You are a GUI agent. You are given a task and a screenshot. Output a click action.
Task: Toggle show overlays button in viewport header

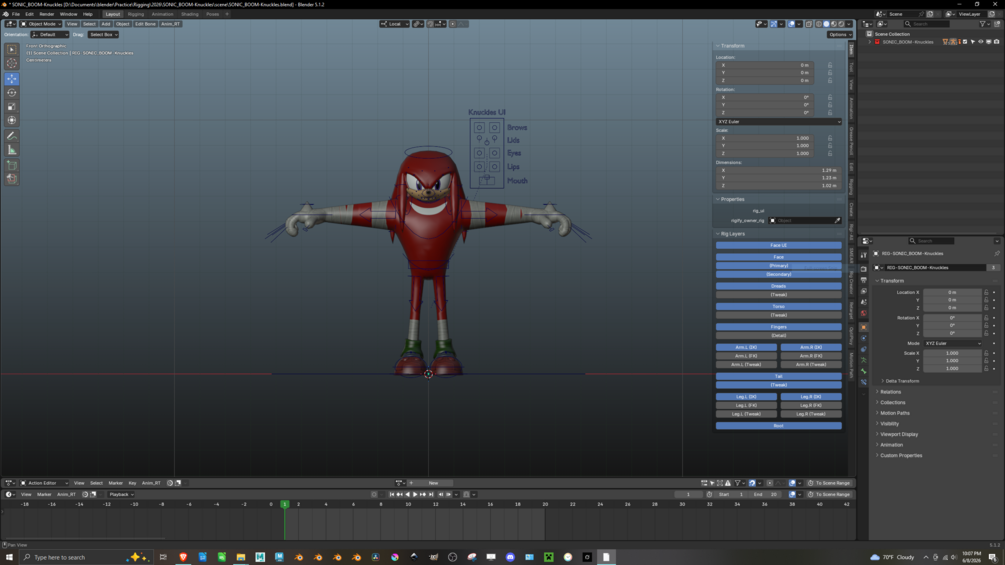[792, 24]
